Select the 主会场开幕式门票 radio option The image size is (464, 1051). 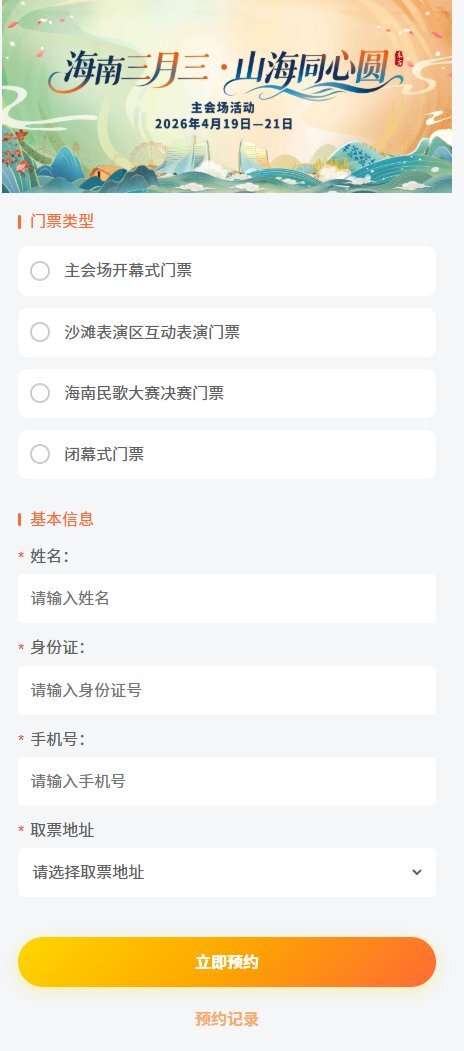[227, 271]
